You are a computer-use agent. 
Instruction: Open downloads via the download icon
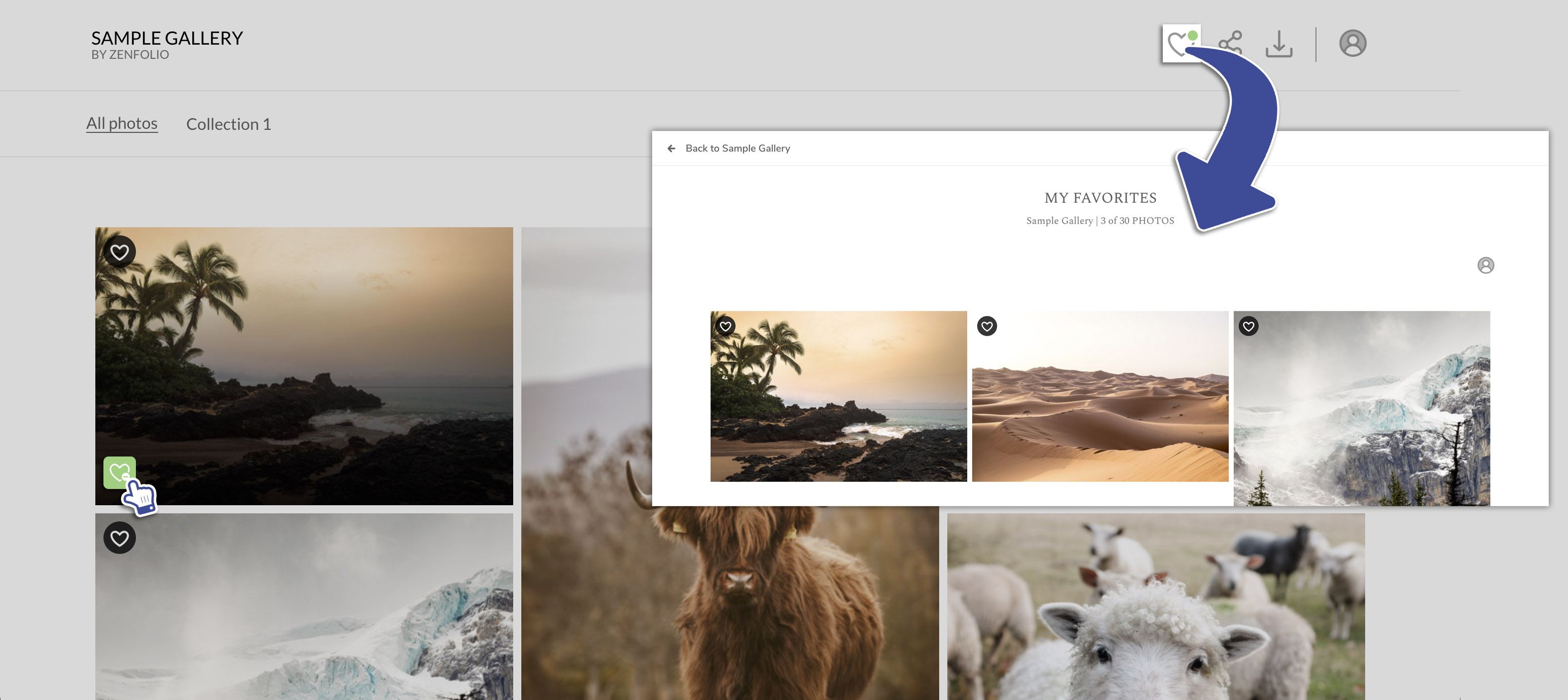point(1280,43)
